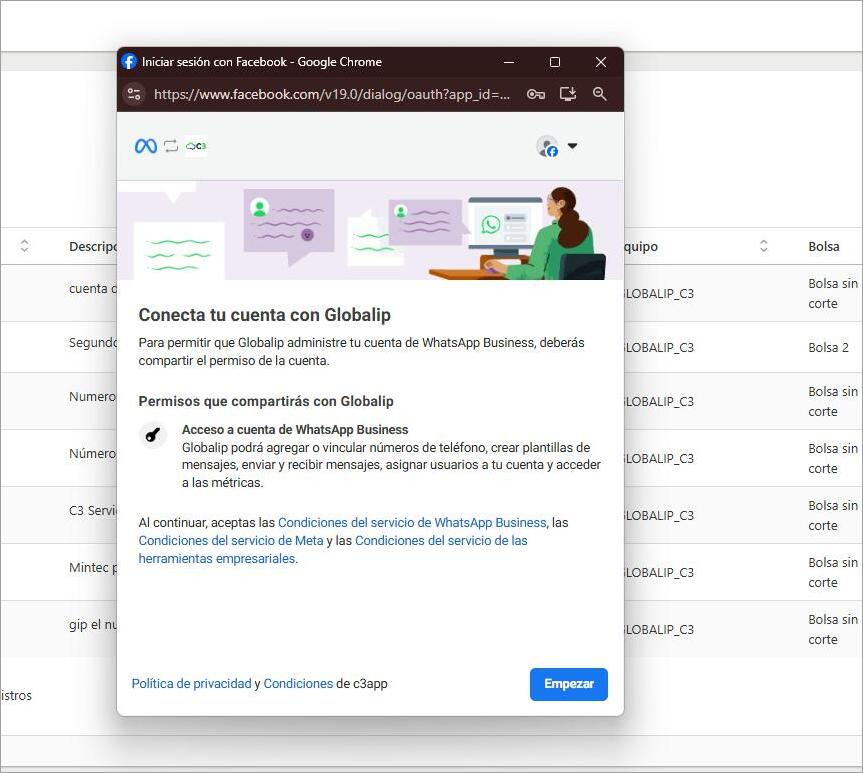
Task: Maximize the Facebook login popup window
Action: (555, 62)
